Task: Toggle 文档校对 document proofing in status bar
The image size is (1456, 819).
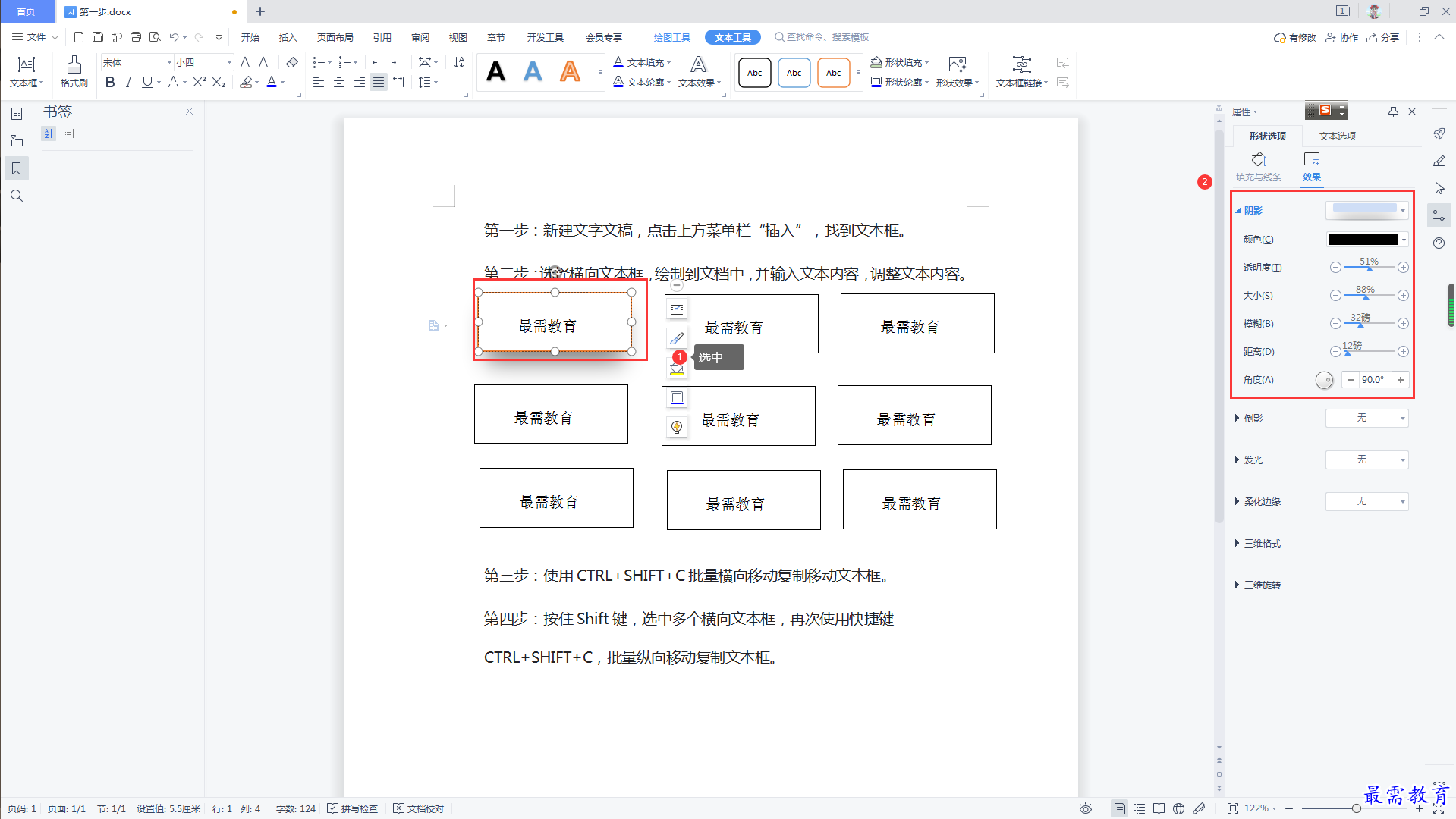Action: pyautogui.click(x=419, y=808)
